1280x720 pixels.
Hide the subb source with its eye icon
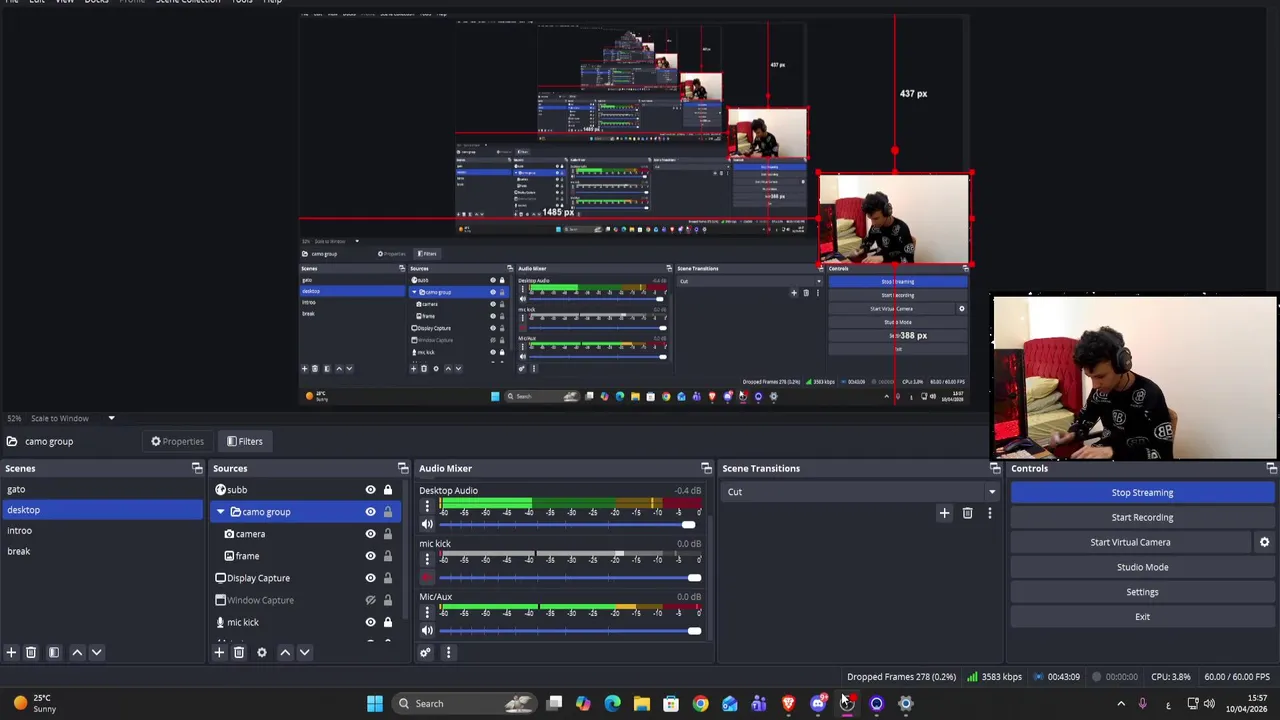tap(370, 490)
